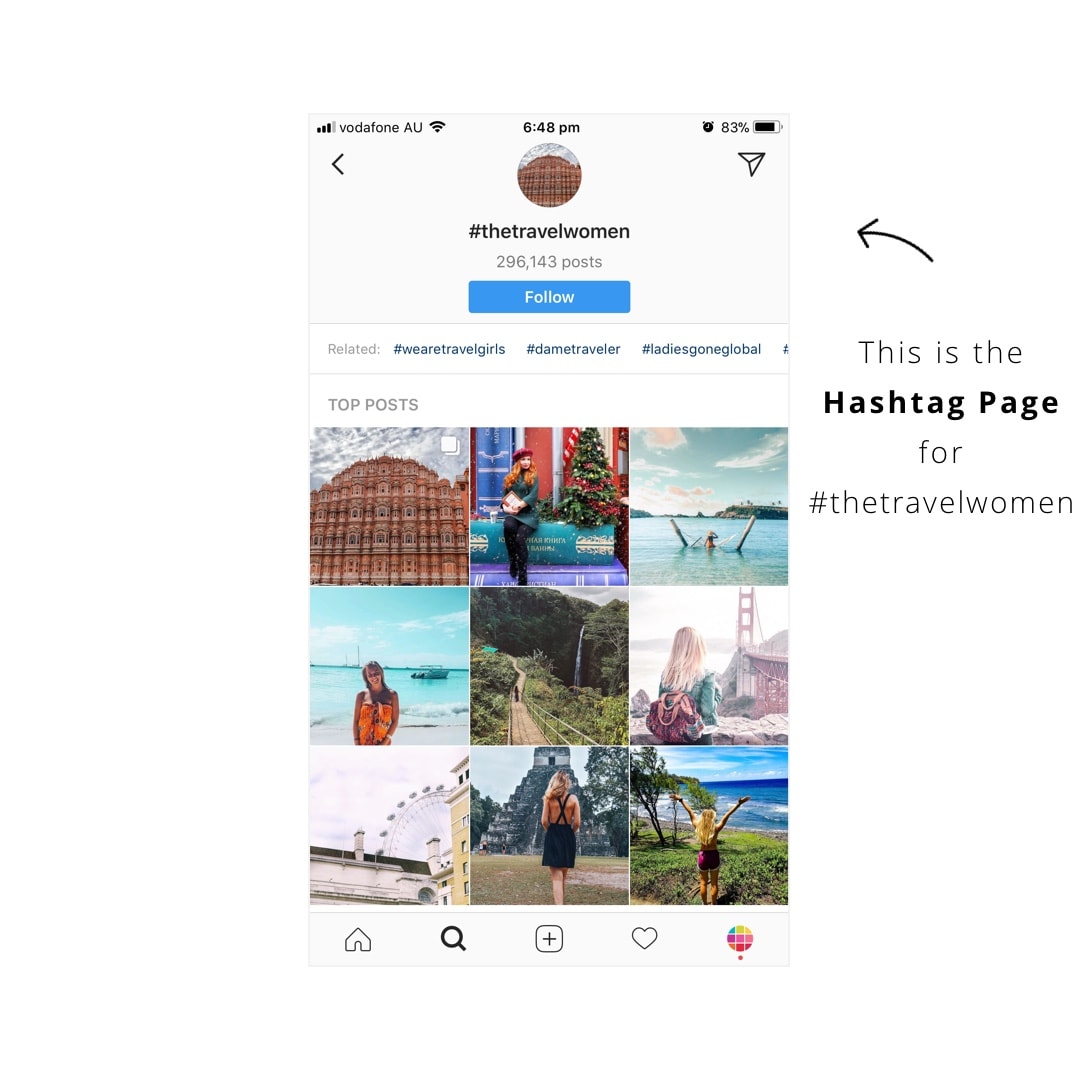Open the red palace building post
The width and height of the screenshot is (1080, 1080).
click(389, 506)
